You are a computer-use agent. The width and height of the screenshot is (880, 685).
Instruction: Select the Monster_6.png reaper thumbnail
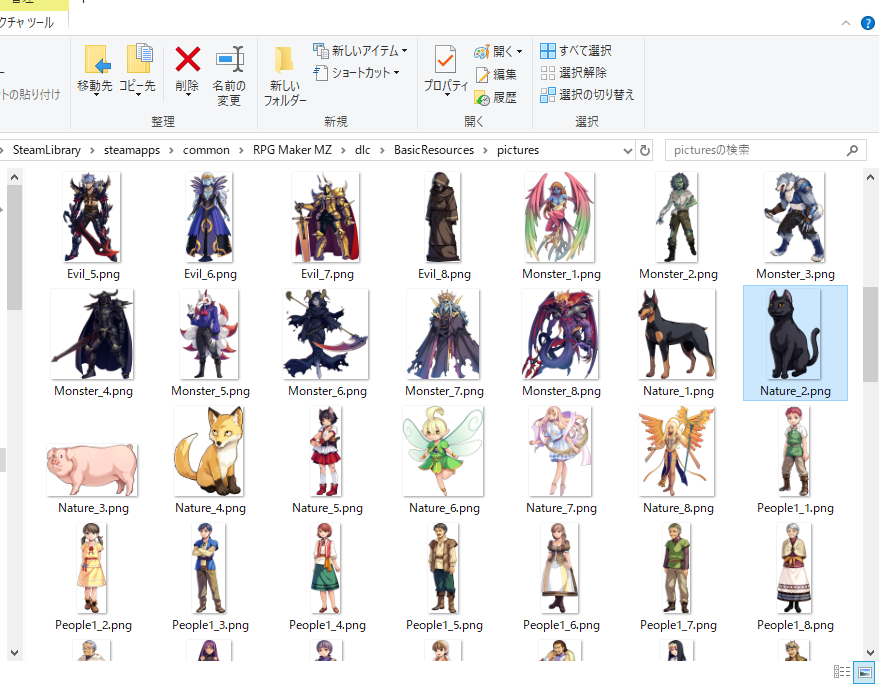click(x=326, y=334)
